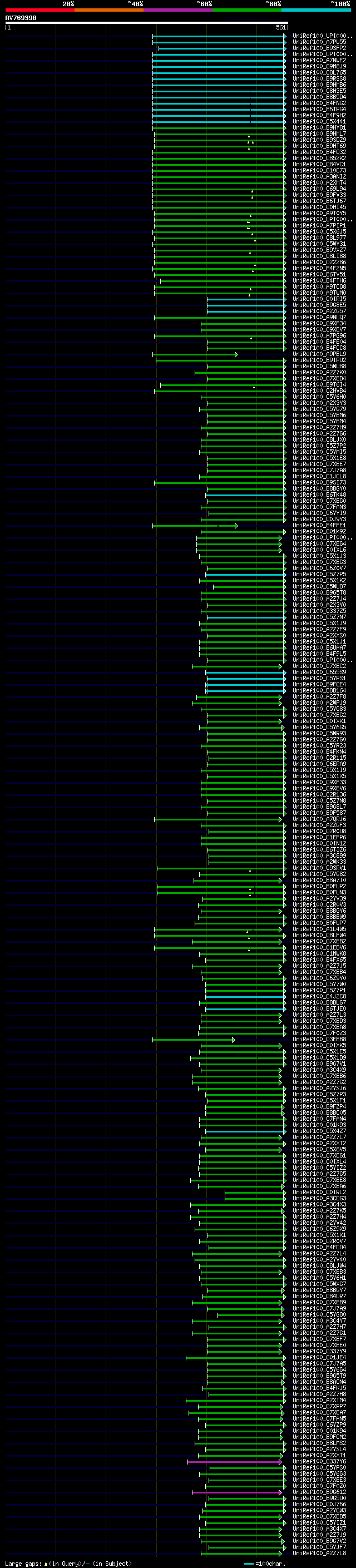Click the cyan alignment bar for B6TK48
This screenshot has height=1568, width=356.
point(245,495)
